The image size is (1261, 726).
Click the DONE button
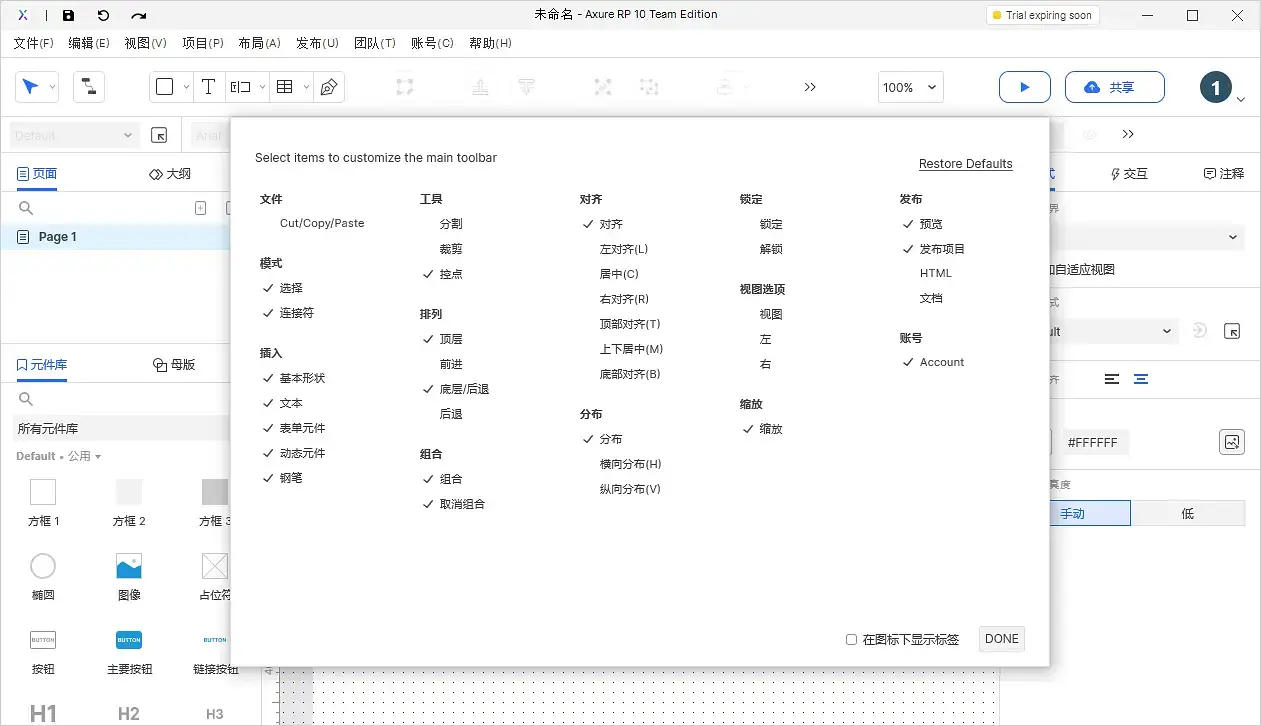(1001, 638)
